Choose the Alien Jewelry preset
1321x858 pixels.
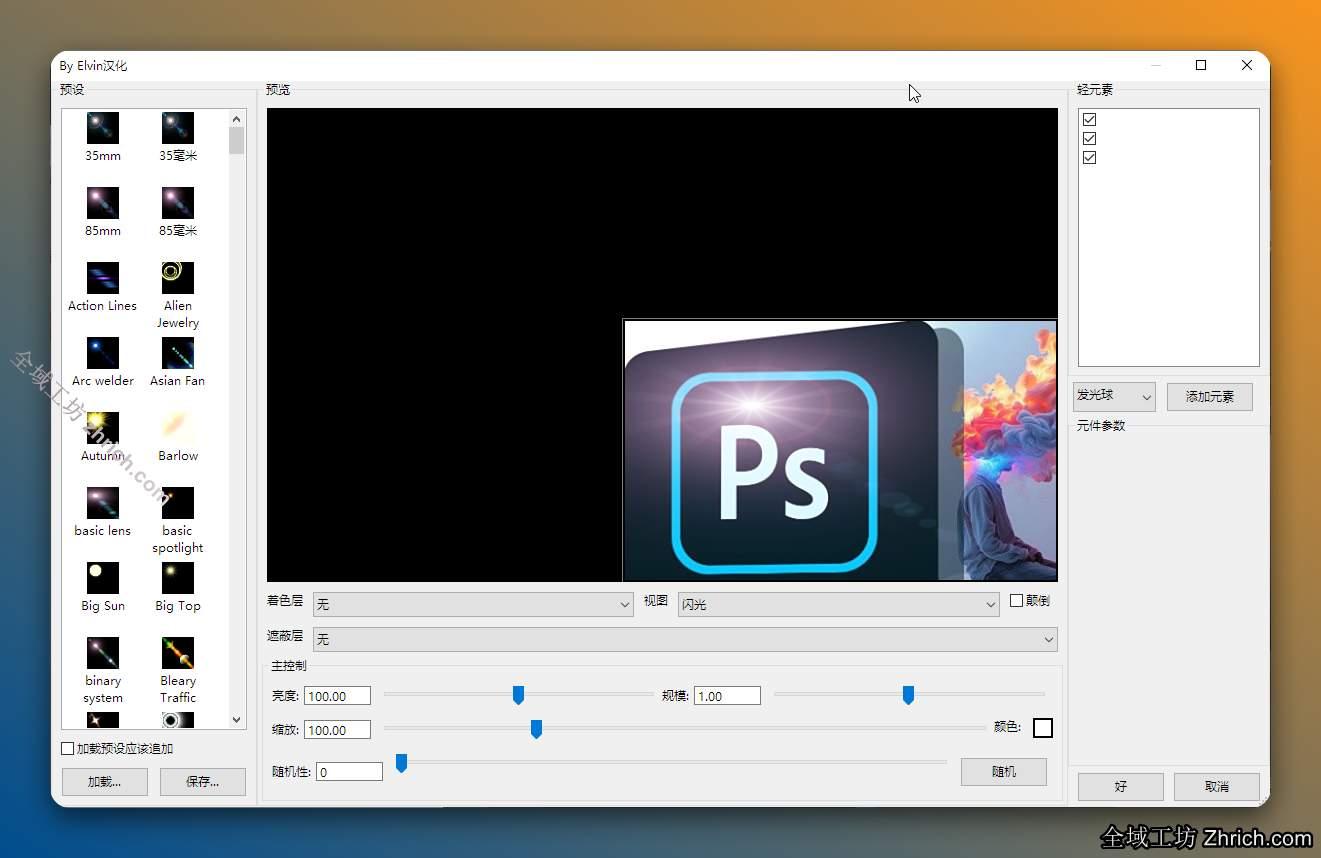coord(178,295)
